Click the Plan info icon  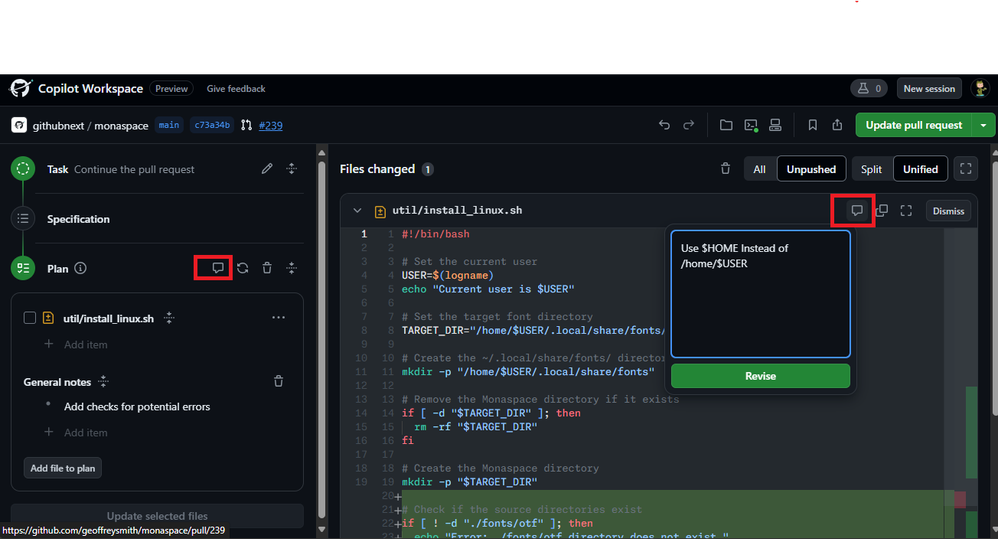point(80,268)
